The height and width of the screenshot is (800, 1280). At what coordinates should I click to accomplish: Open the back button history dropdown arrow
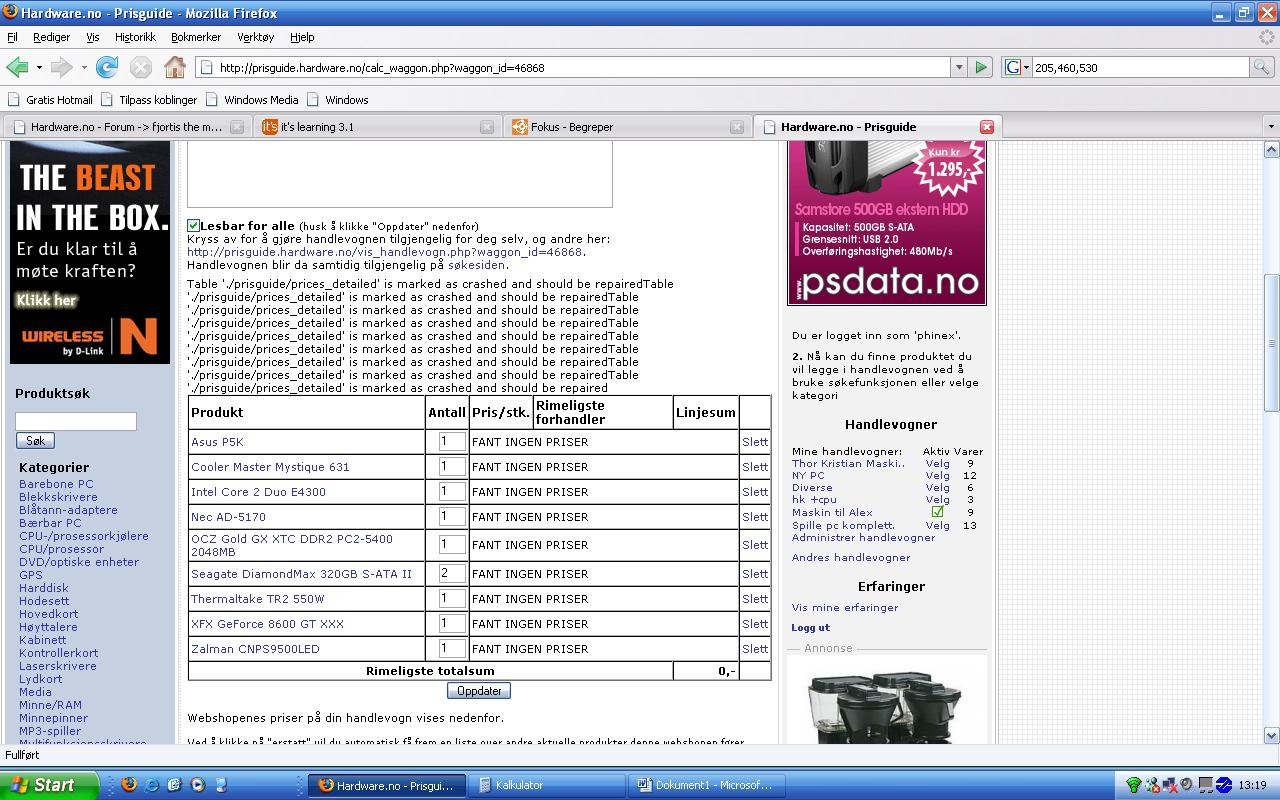click(x=39, y=68)
